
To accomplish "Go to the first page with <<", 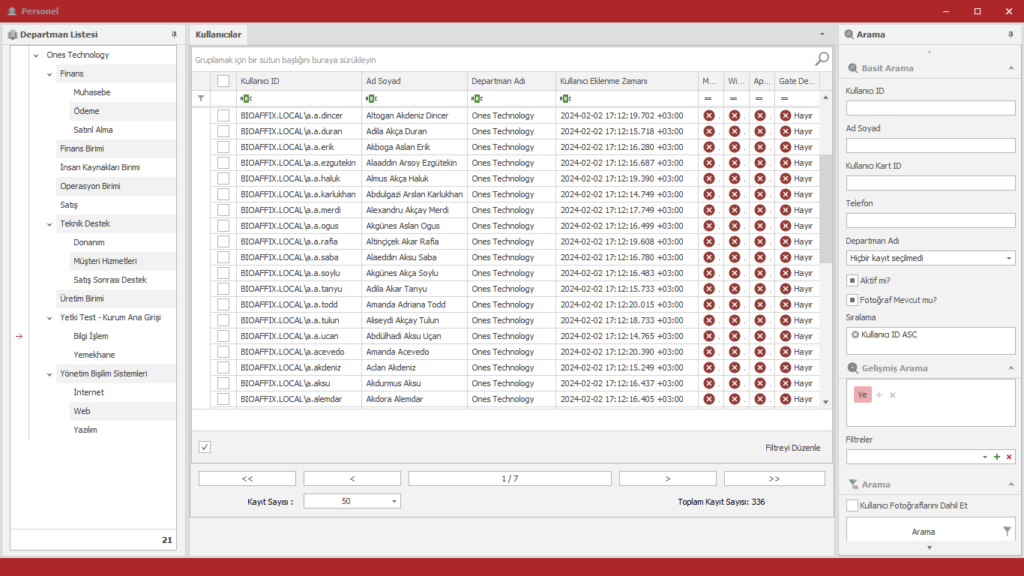I will click(x=247, y=479).
